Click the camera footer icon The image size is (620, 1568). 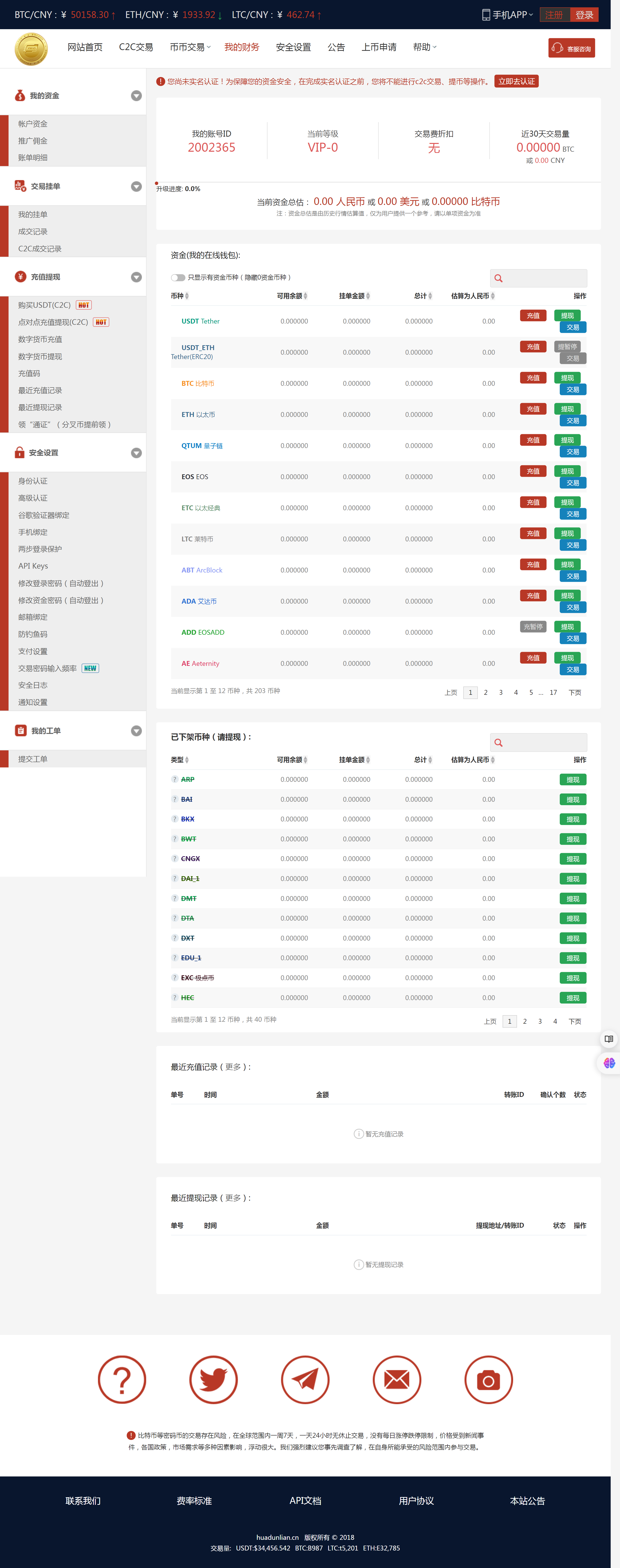tap(488, 1379)
